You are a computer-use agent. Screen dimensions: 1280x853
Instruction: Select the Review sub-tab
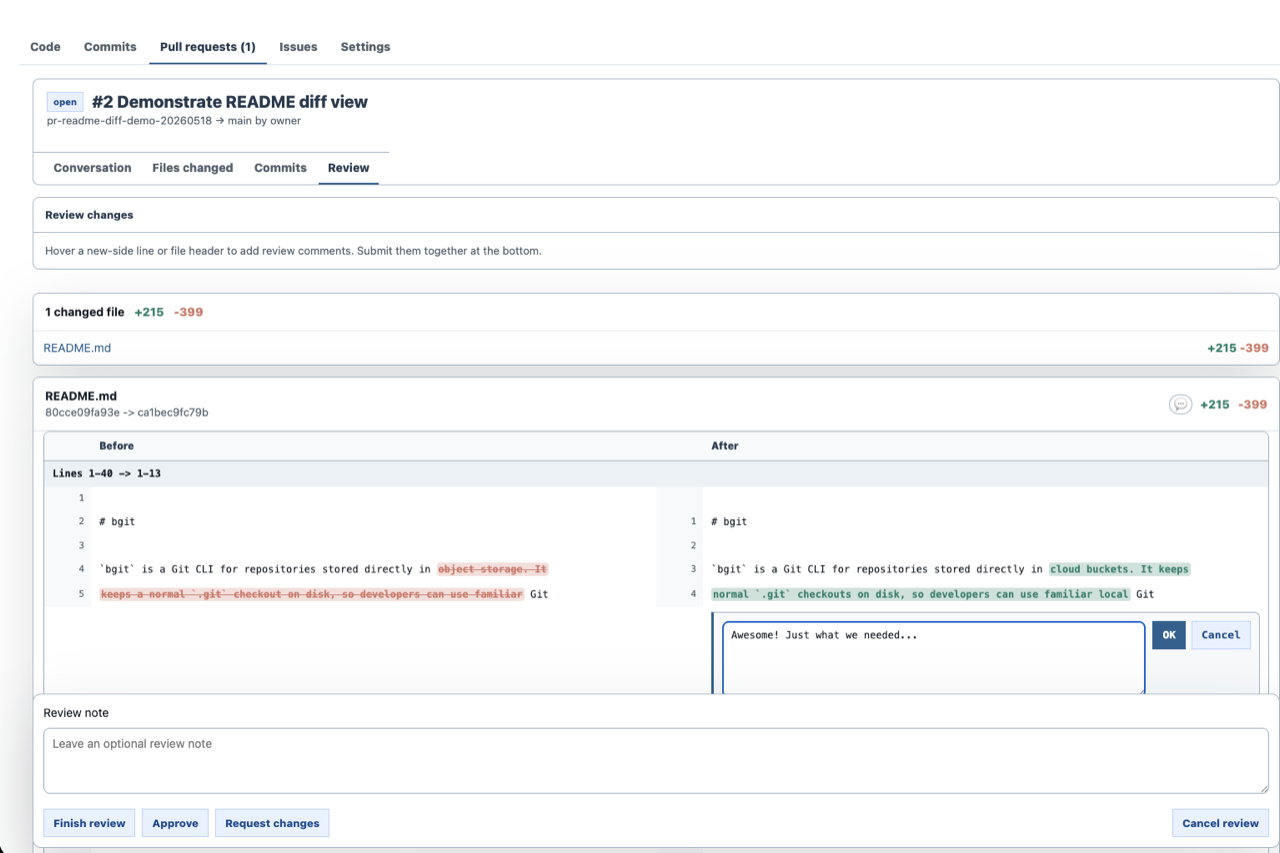coord(348,168)
